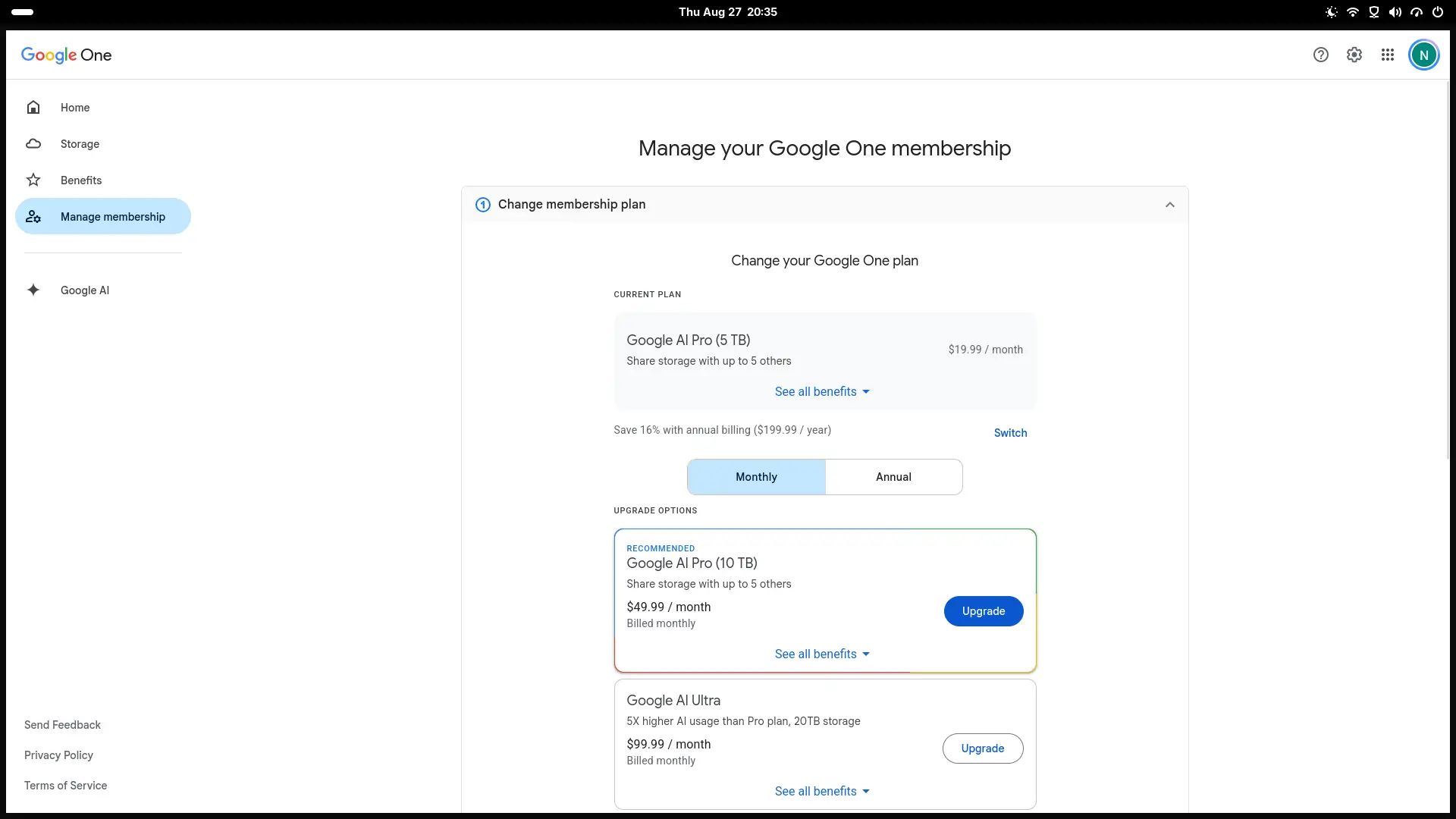Select Annual billing toggle
This screenshot has height=819, width=1456.
click(894, 477)
